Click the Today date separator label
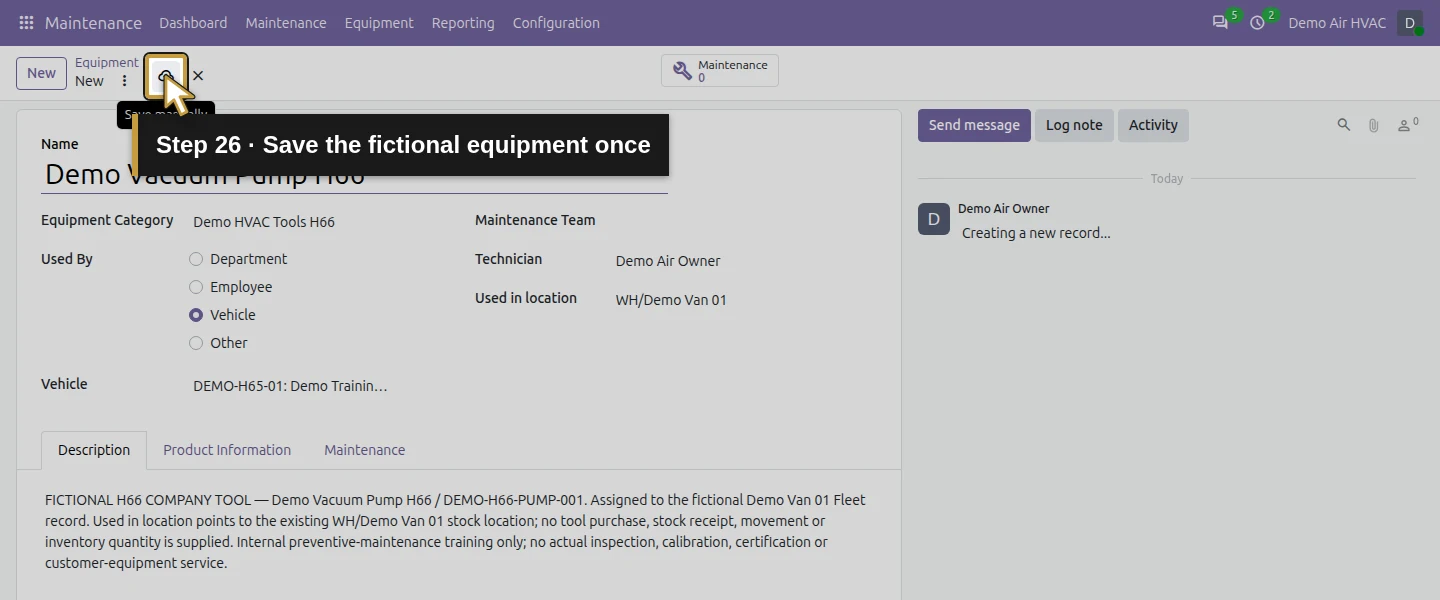This screenshot has height=600, width=1440. click(x=1167, y=179)
